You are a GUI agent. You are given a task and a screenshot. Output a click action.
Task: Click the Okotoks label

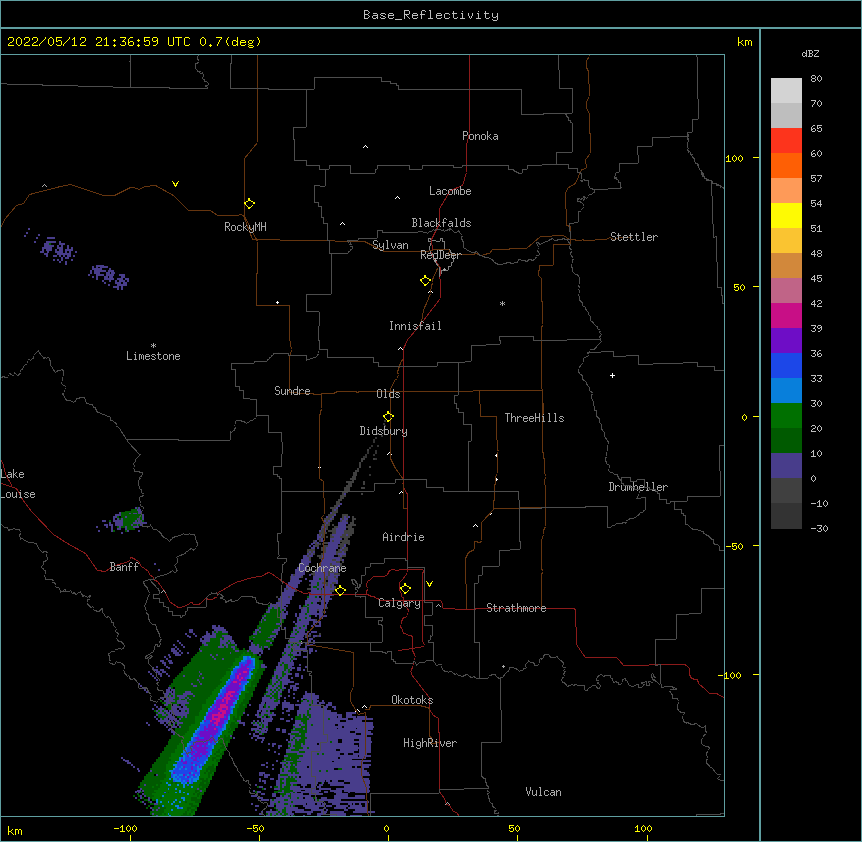pyautogui.click(x=412, y=700)
